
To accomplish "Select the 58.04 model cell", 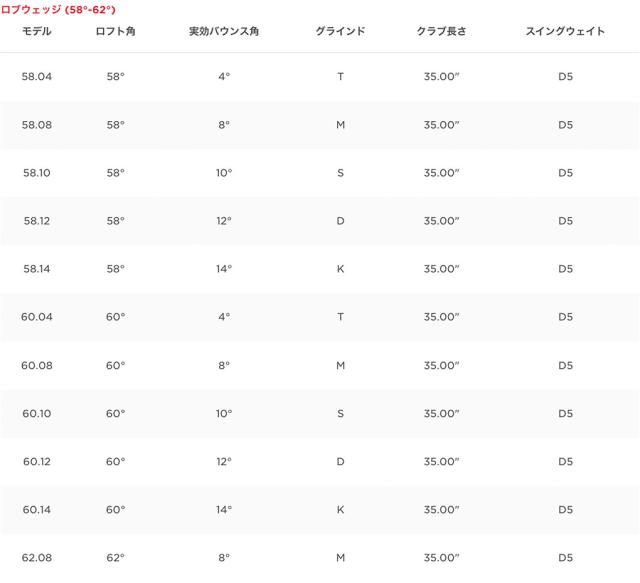I will click(x=36, y=77).
